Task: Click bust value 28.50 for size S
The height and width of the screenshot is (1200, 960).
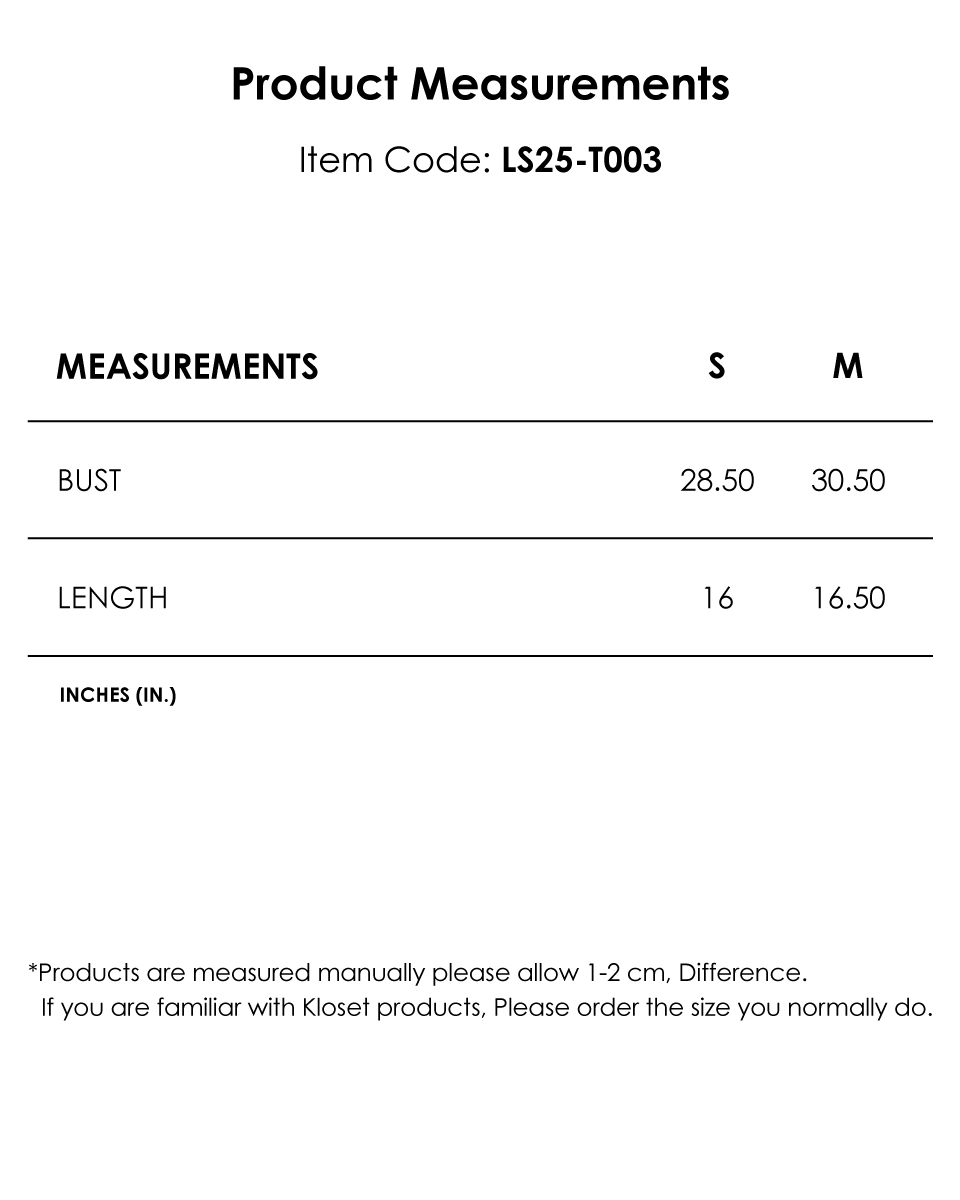Action: [x=717, y=481]
